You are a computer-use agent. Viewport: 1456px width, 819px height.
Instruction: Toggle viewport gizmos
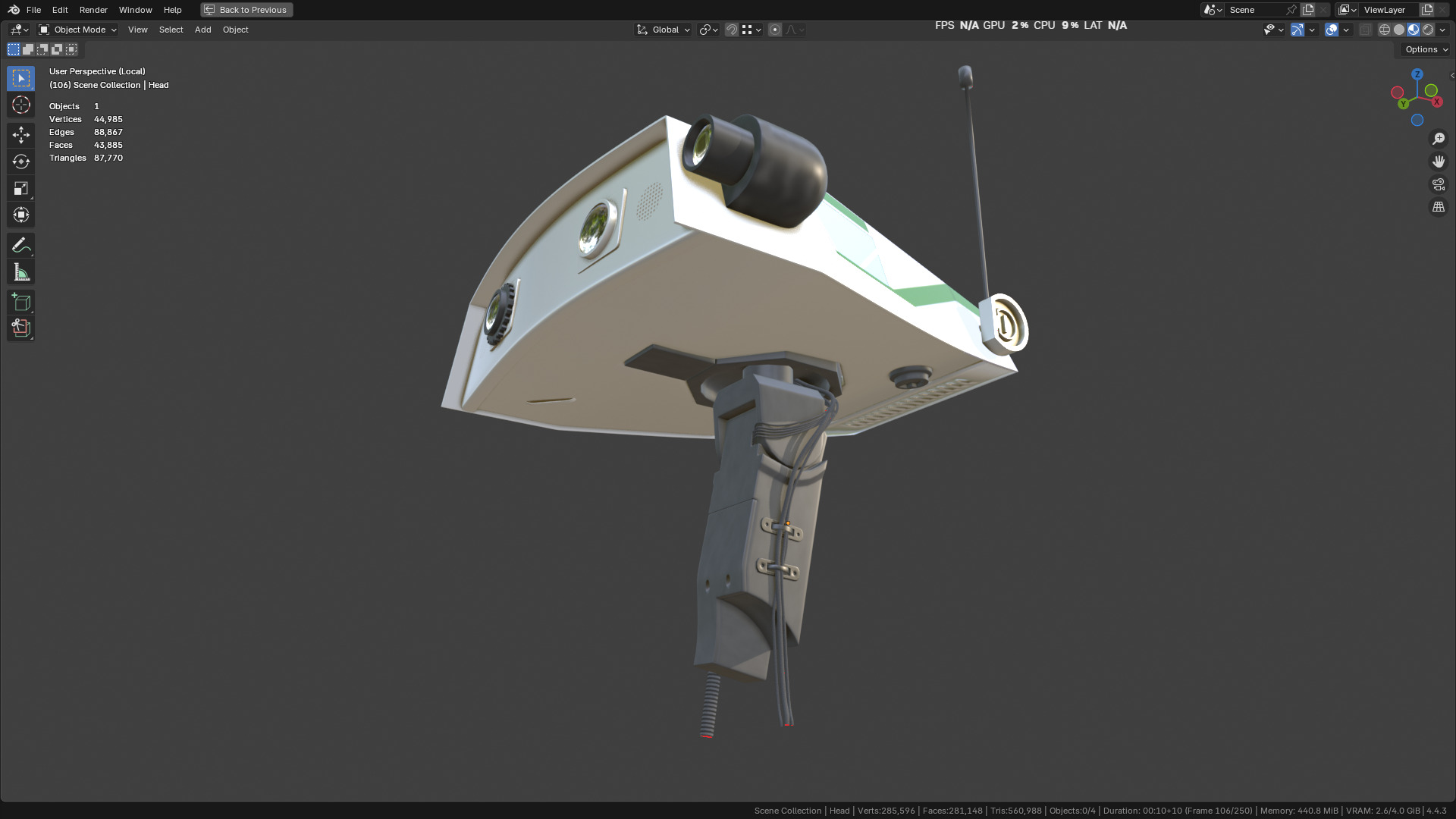coord(1298,30)
